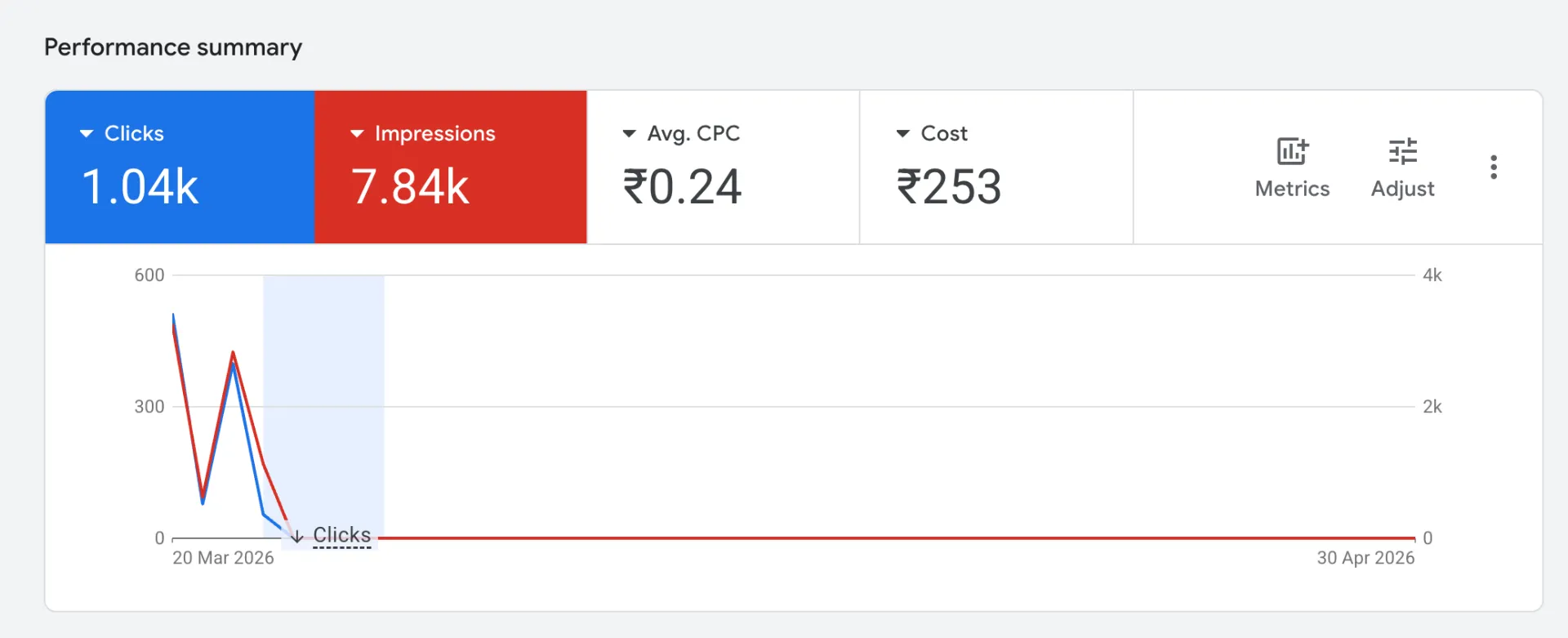
Task: Click the down-arrow annotation next to Clicks
Action: [297, 536]
